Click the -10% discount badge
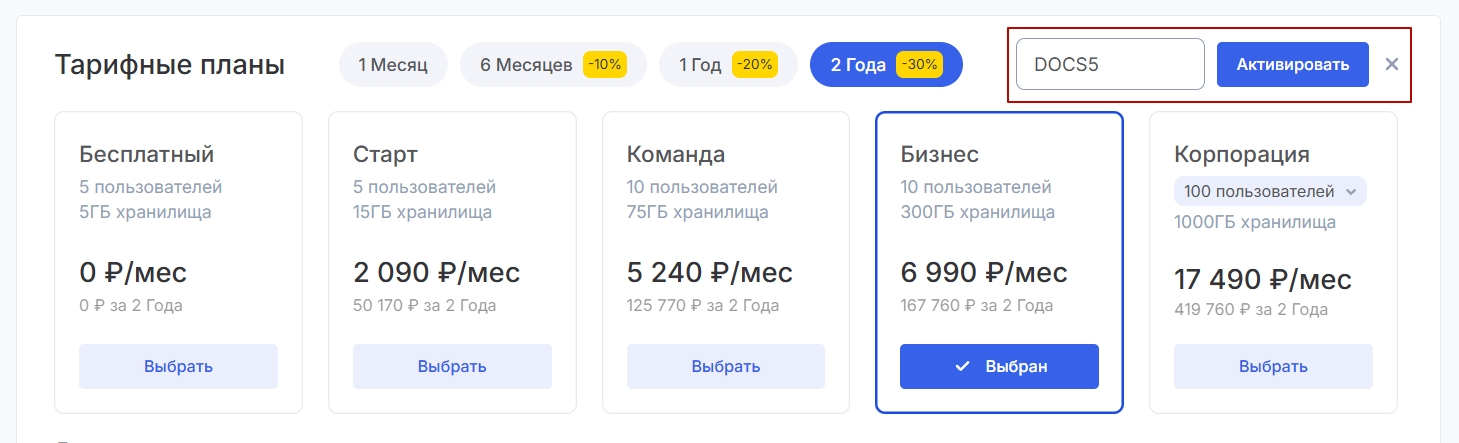Viewport: 1459px width, 443px height. point(605,65)
